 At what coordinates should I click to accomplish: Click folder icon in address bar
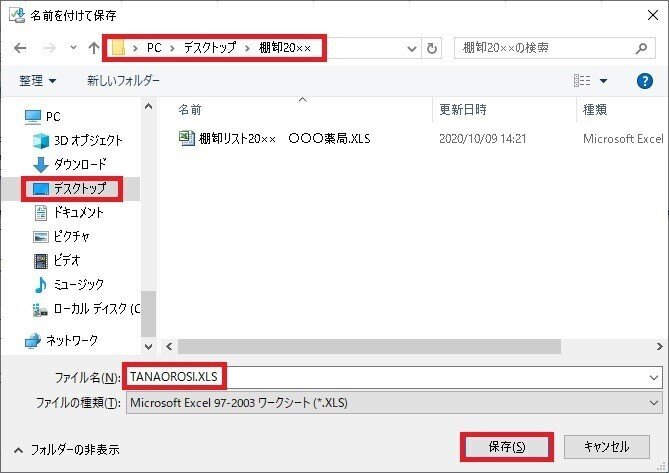click(118, 48)
